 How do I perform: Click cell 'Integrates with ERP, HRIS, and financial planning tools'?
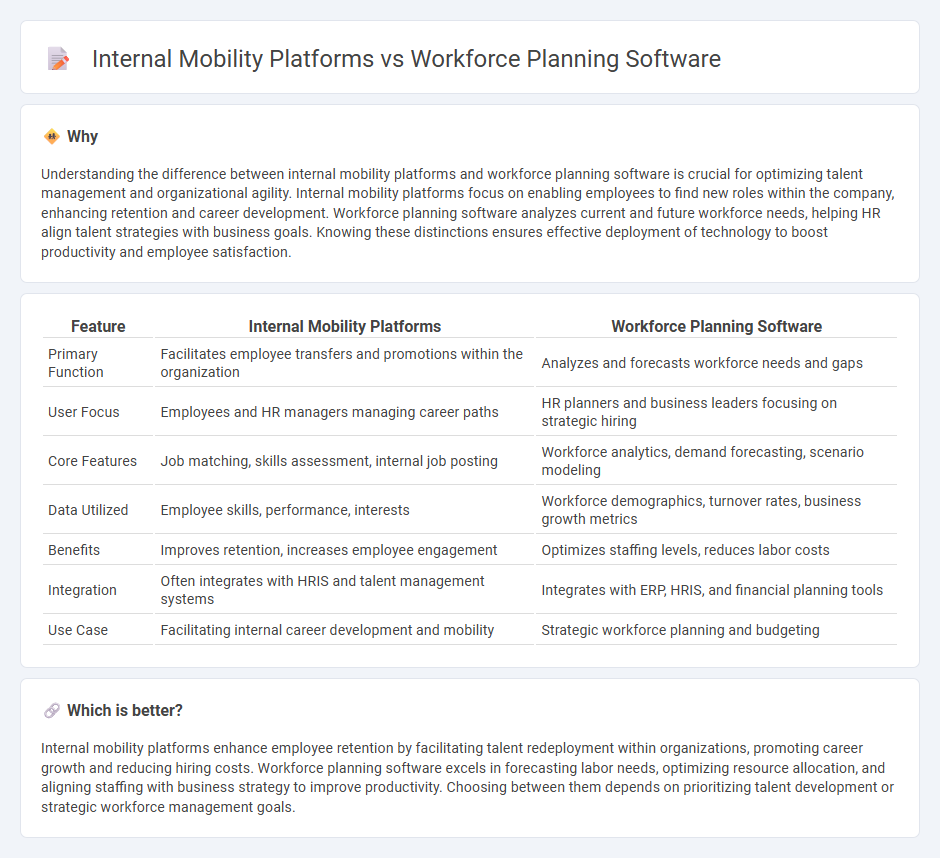[x=716, y=590]
